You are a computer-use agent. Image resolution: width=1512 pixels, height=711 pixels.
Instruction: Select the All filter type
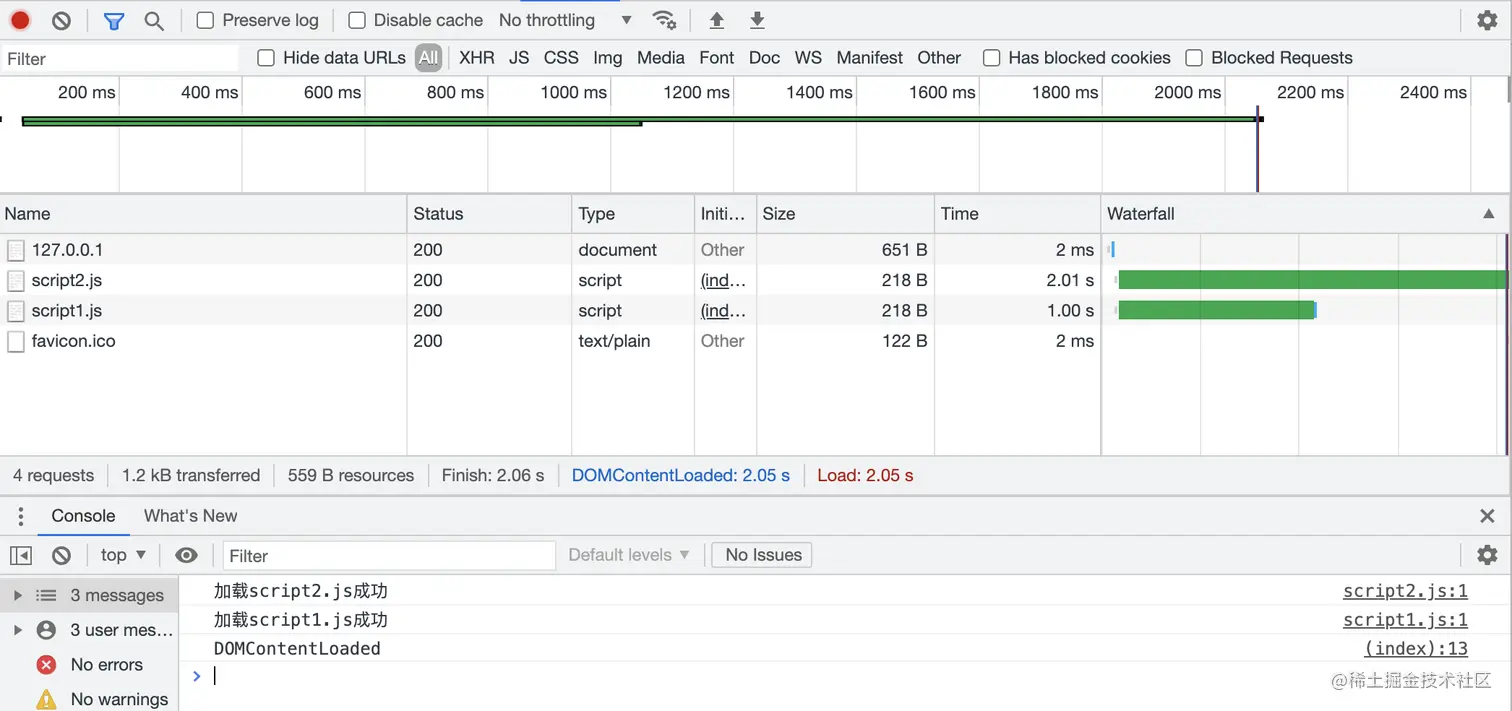pyautogui.click(x=429, y=58)
